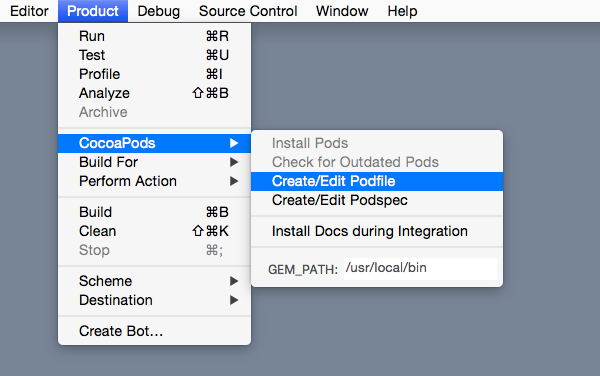Open the Debug menu
This screenshot has width=600, height=376.
pyautogui.click(x=158, y=11)
